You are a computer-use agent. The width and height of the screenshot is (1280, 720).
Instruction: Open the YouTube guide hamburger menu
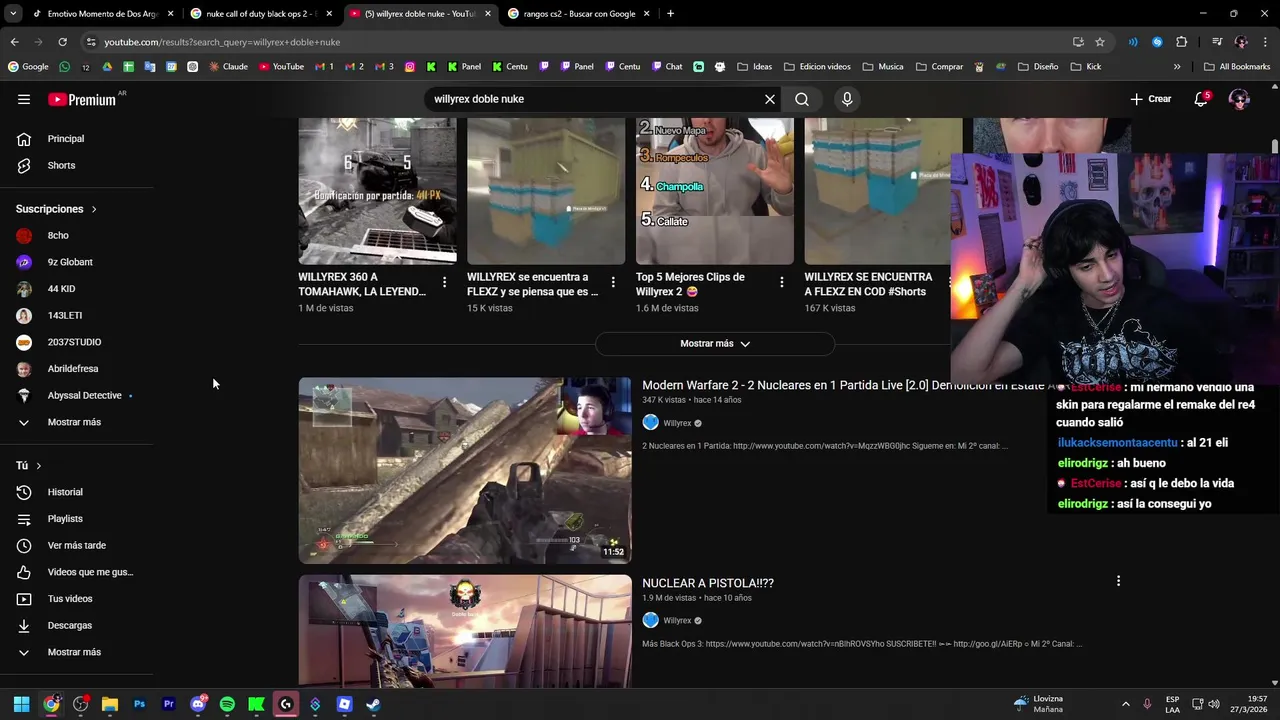pos(24,99)
